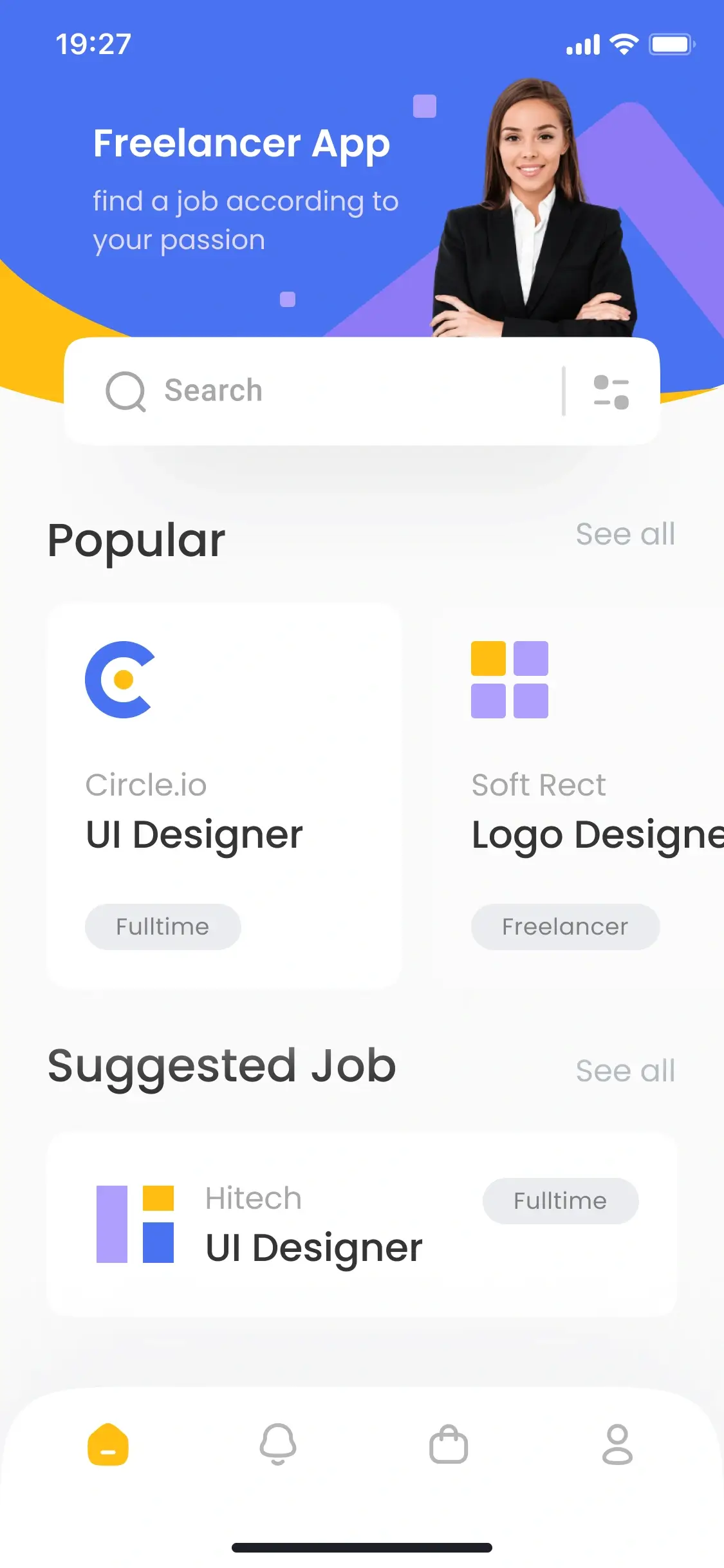Open the Circle.io UI Designer card
Image resolution: width=724 pixels, height=1568 pixels.
(224, 796)
